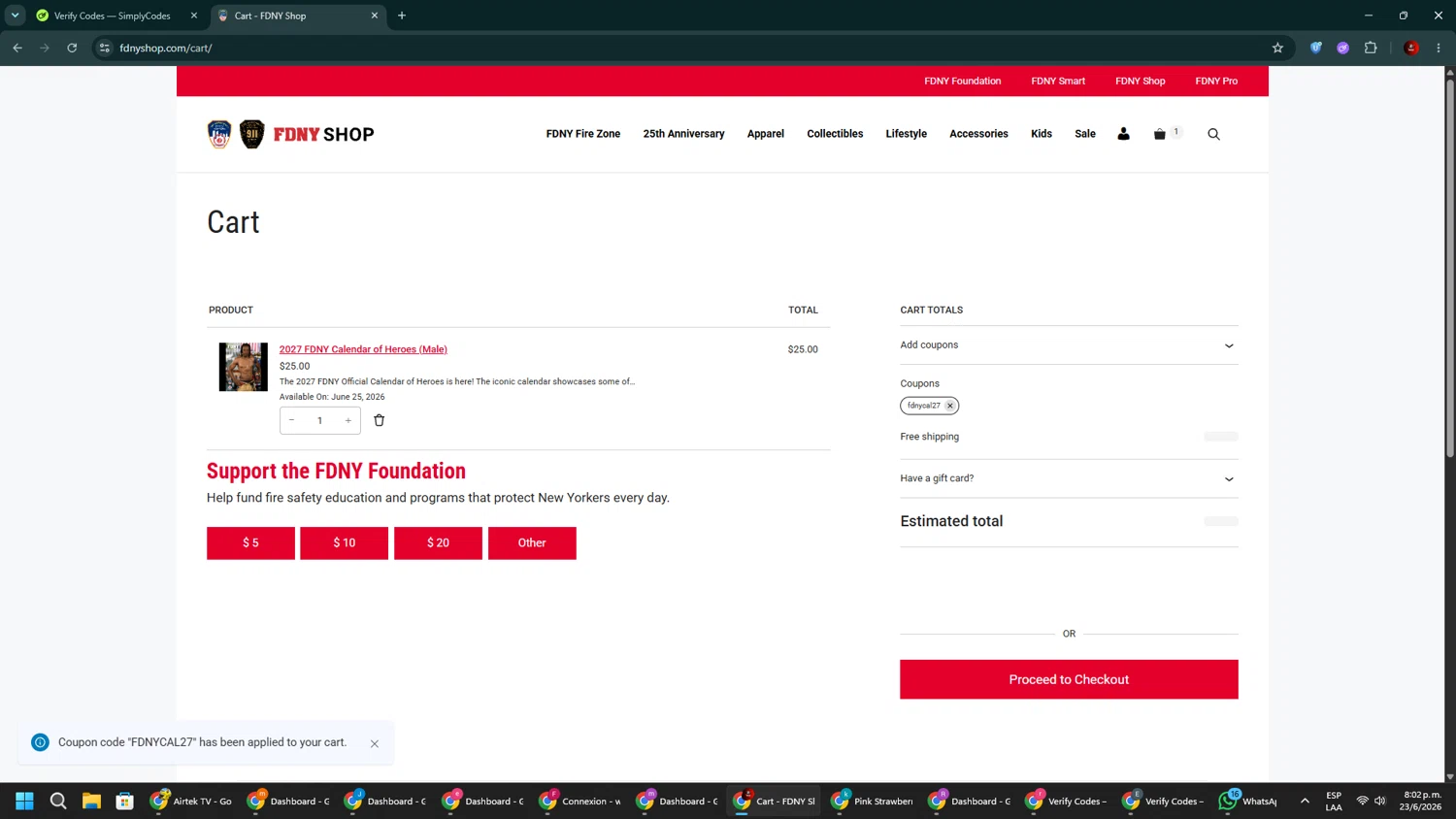Viewport: 1456px width, 819px height.
Task: Open the FDNY Pro link
Action: pos(1216,82)
